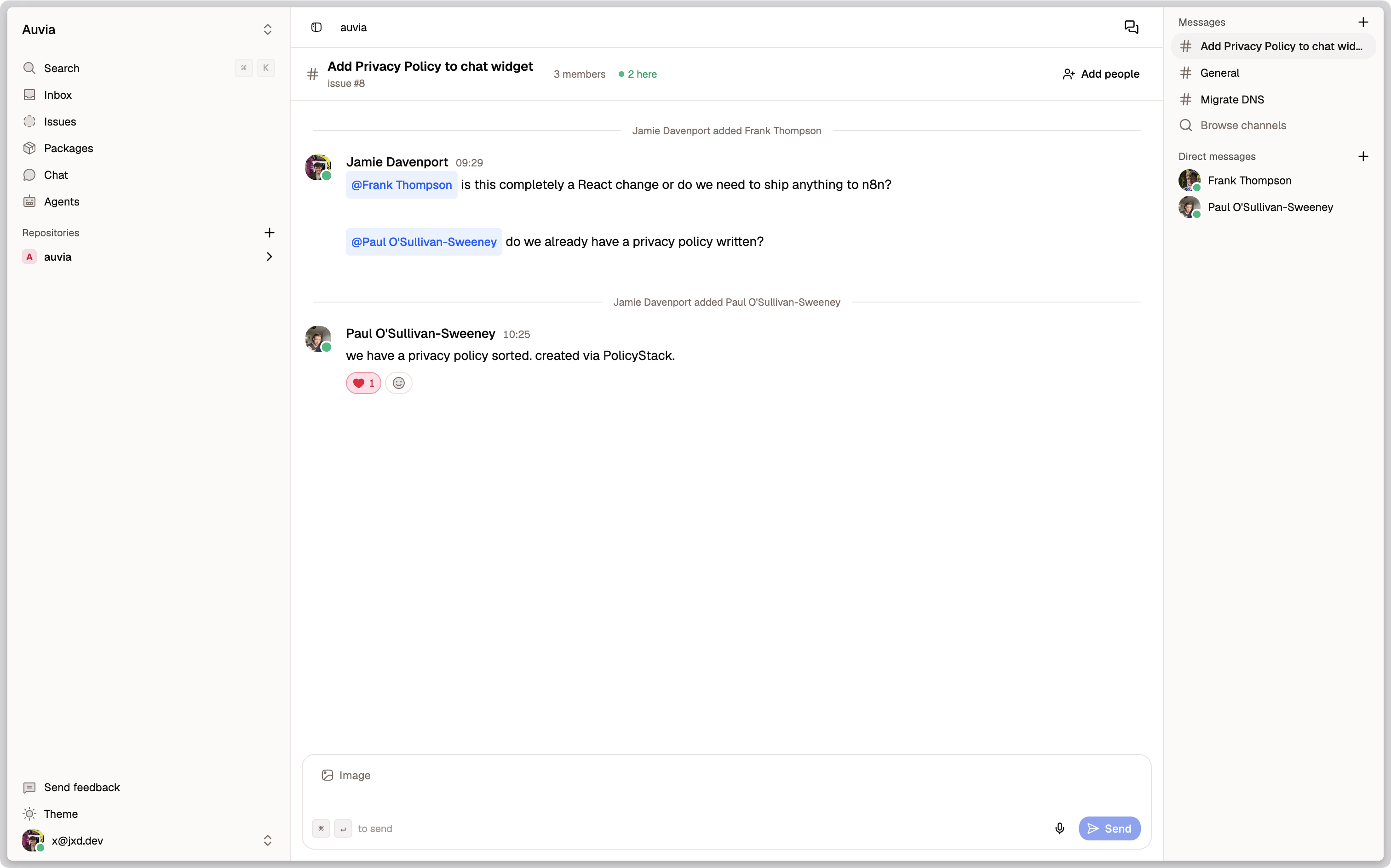The width and height of the screenshot is (1391, 868).
Task: Click the @Paul O'Sullivan-Sweeney mention
Action: (x=423, y=242)
